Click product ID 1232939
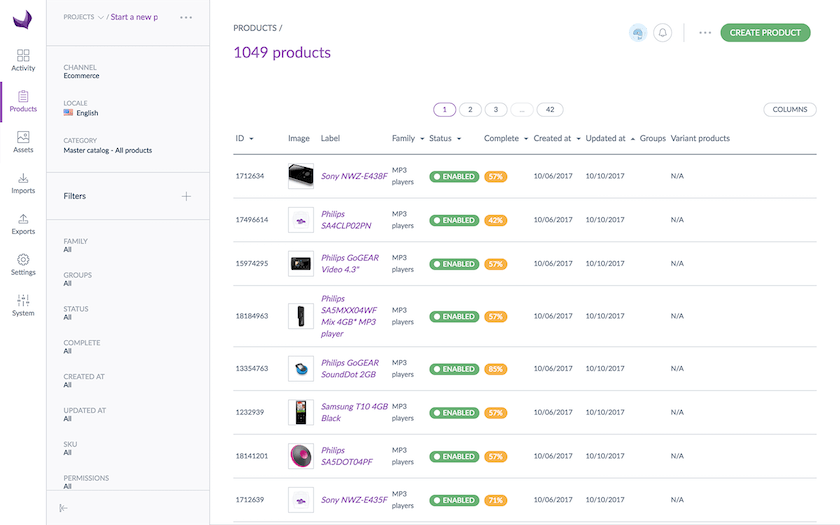Viewport: 840px width, 525px height. (250, 412)
